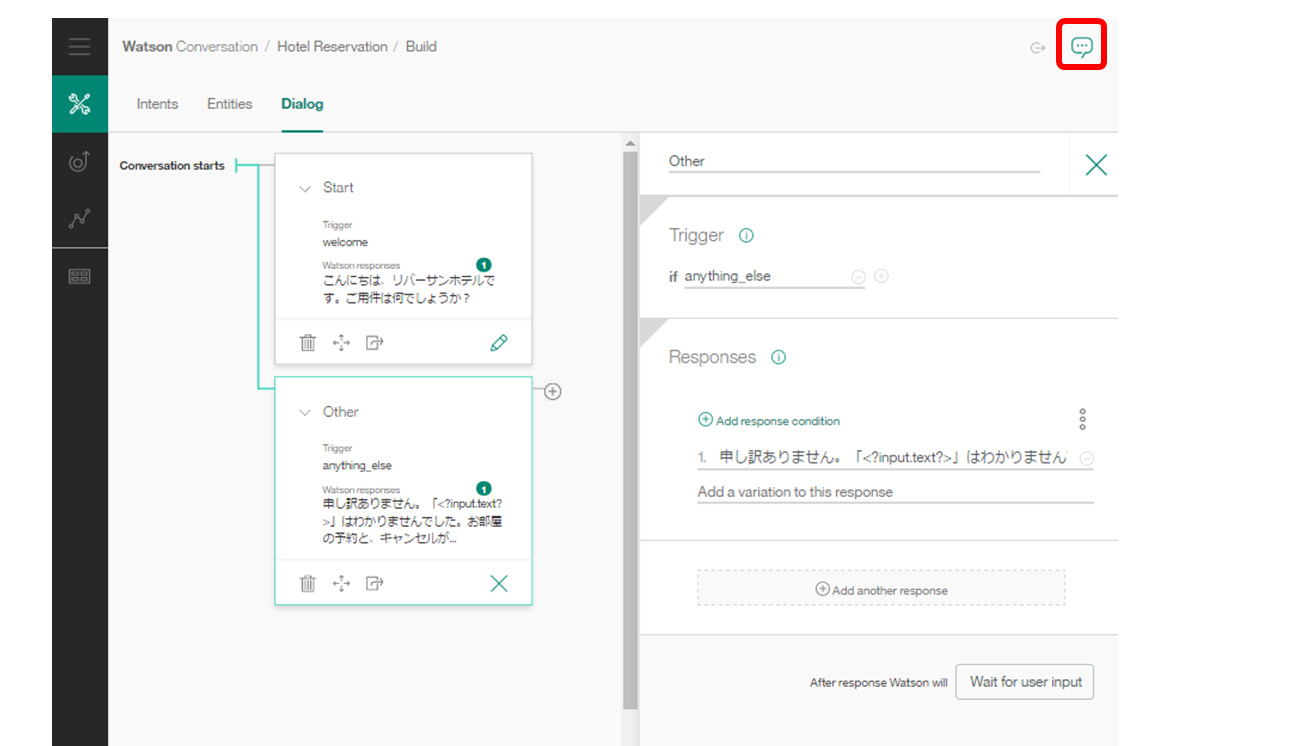
Task: Click the welcome trigger text in Start node
Action: (x=345, y=242)
